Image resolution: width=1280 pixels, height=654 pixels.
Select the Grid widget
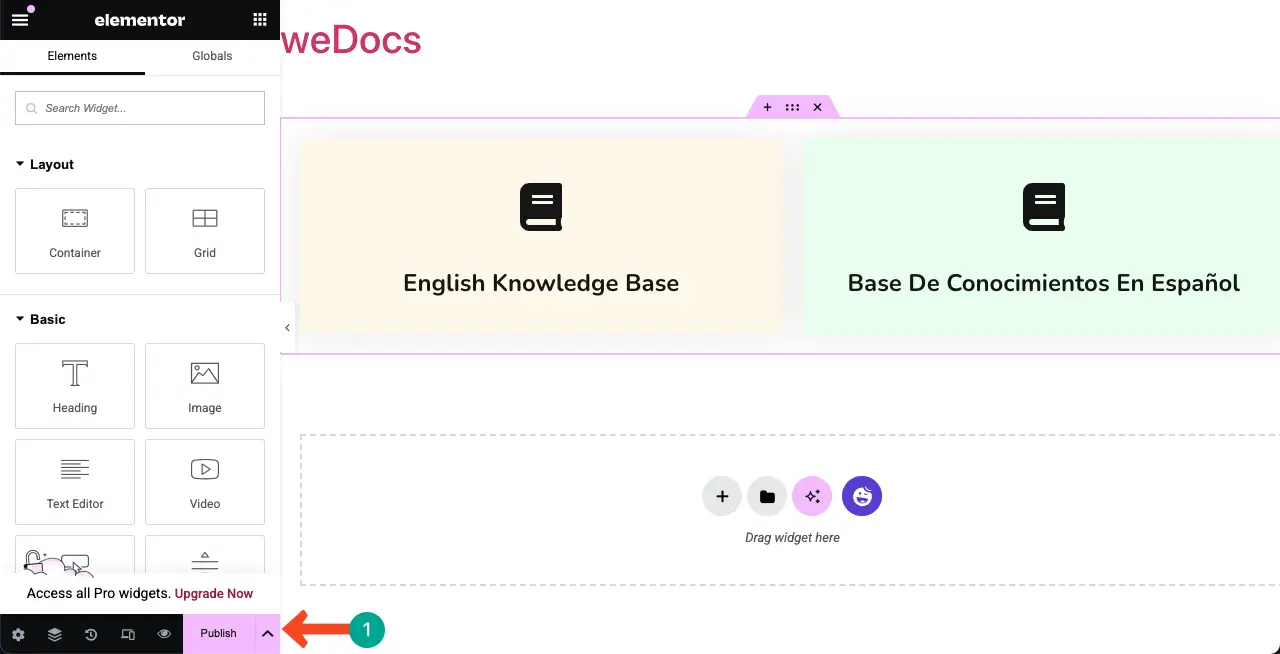click(x=205, y=231)
